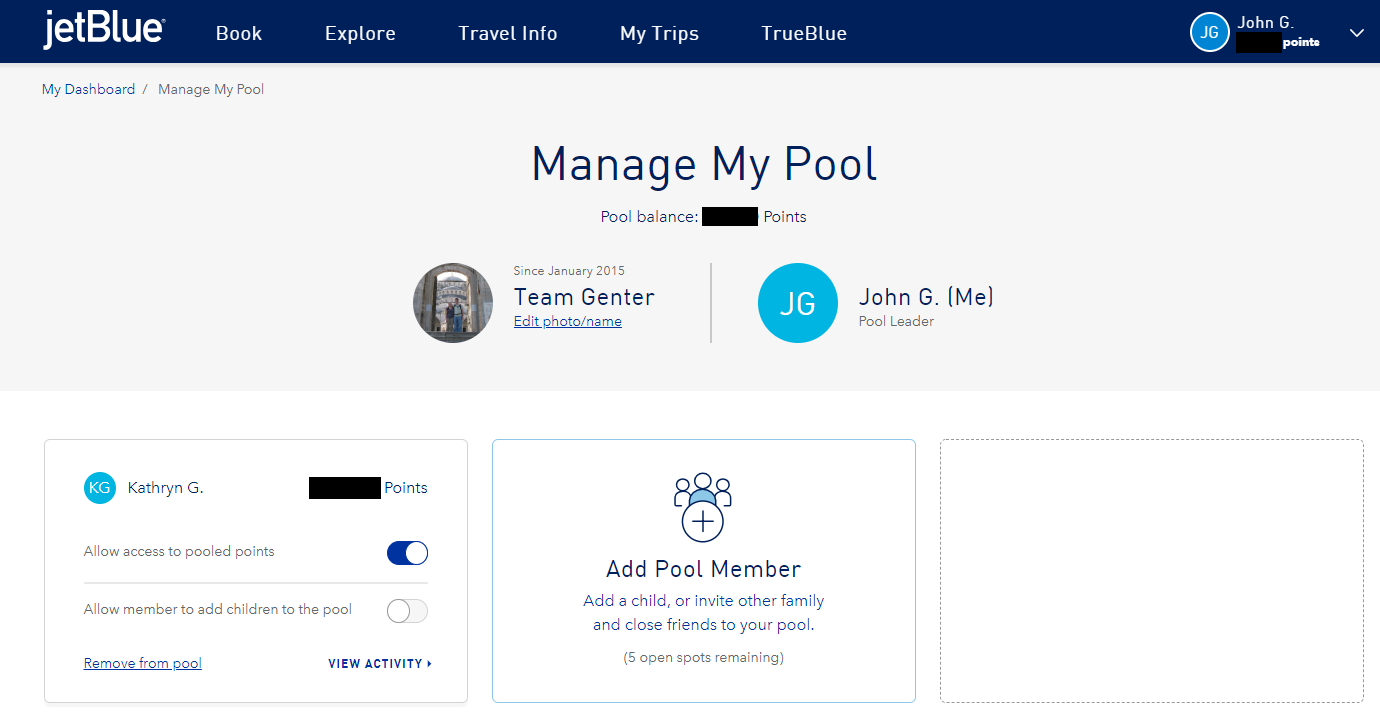Click the Team Genter pool photo
The height and width of the screenshot is (720, 1380).
(x=453, y=303)
